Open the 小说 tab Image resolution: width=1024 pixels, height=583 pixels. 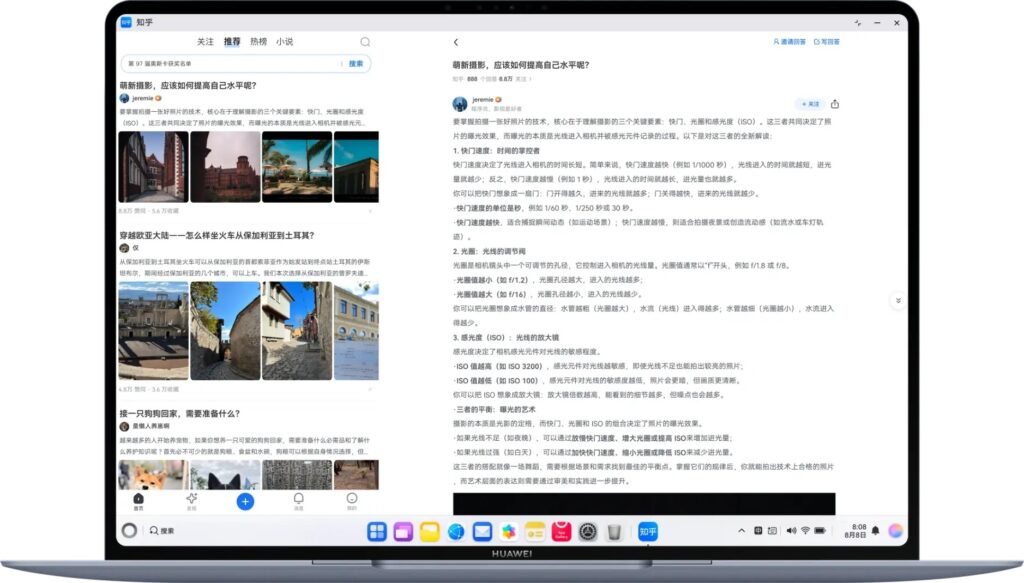tap(288, 42)
